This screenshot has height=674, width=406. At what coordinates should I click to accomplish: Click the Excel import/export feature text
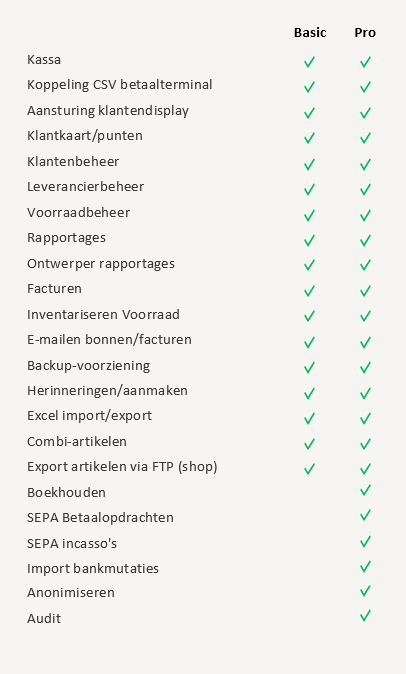pos(89,416)
